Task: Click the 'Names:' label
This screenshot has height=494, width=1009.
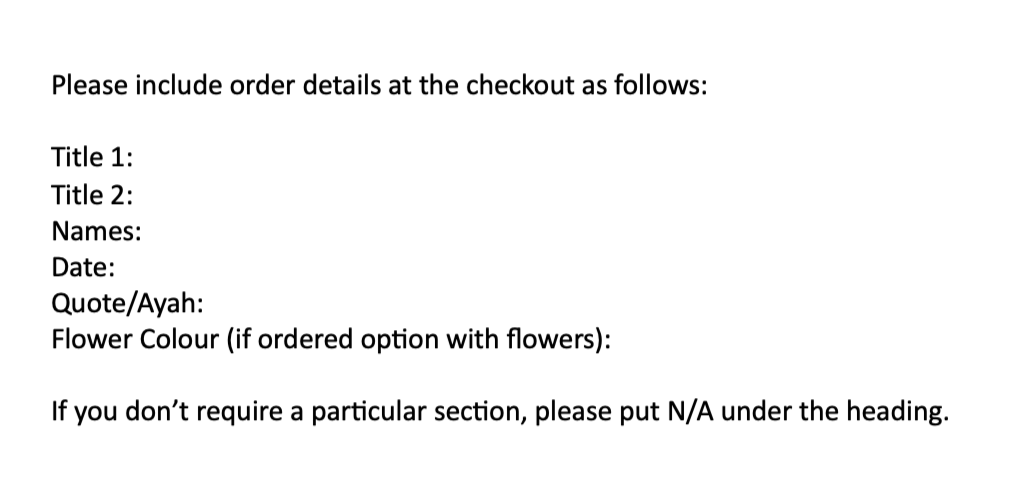Action: coord(96,232)
